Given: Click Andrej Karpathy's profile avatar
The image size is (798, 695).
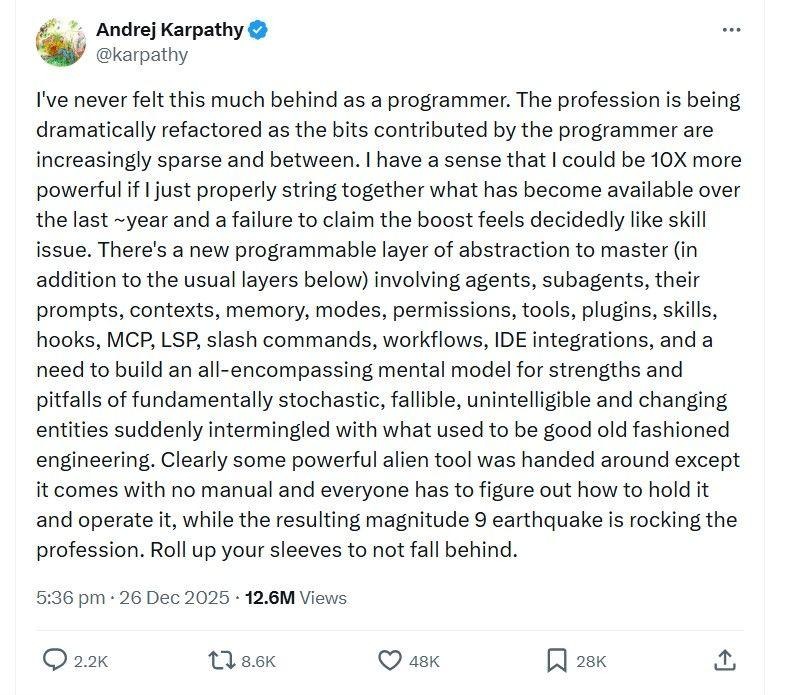Looking at the screenshot, I should tap(59, 42).
